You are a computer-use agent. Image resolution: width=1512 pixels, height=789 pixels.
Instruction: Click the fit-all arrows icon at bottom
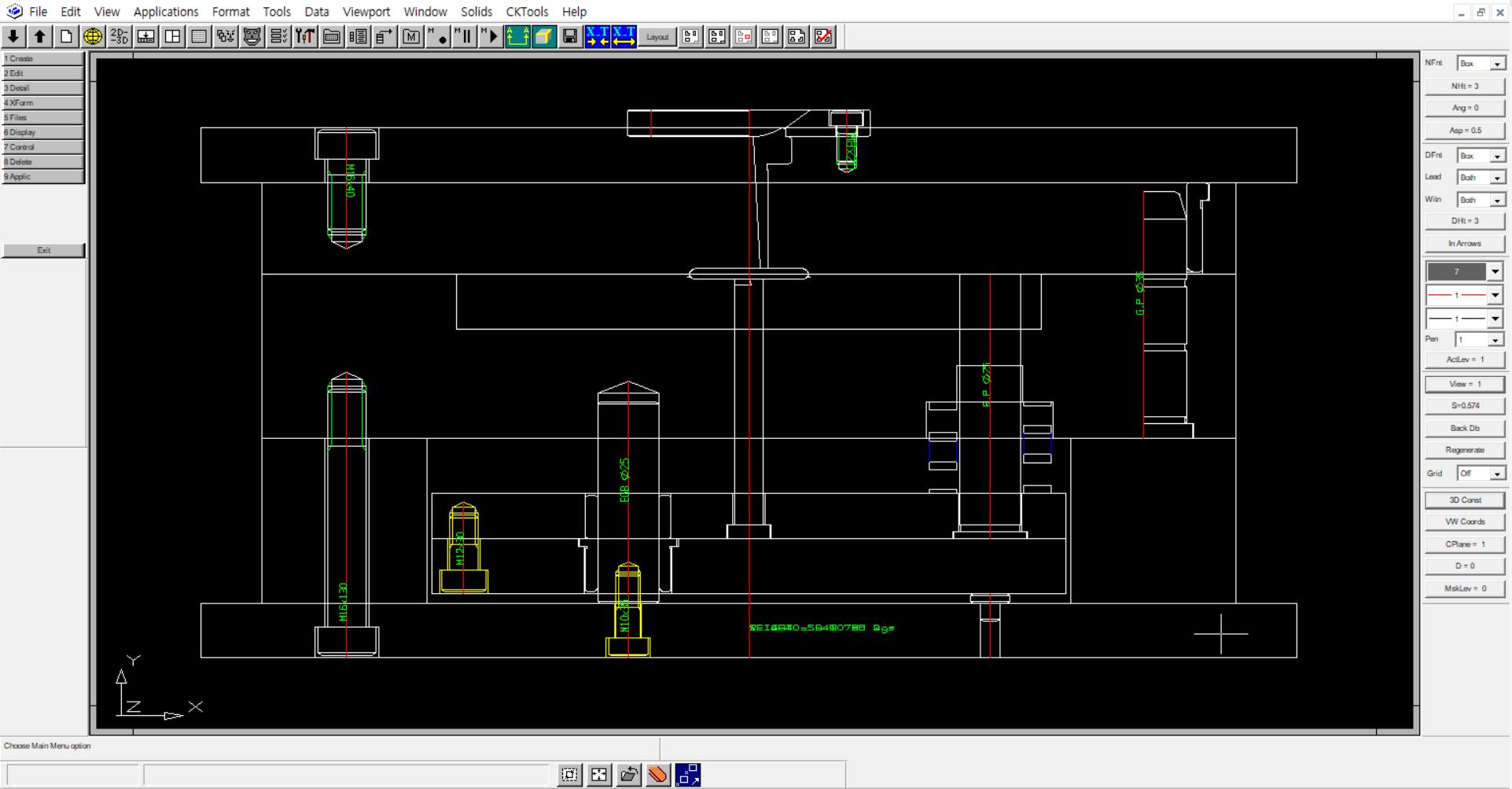coord(599,775)
